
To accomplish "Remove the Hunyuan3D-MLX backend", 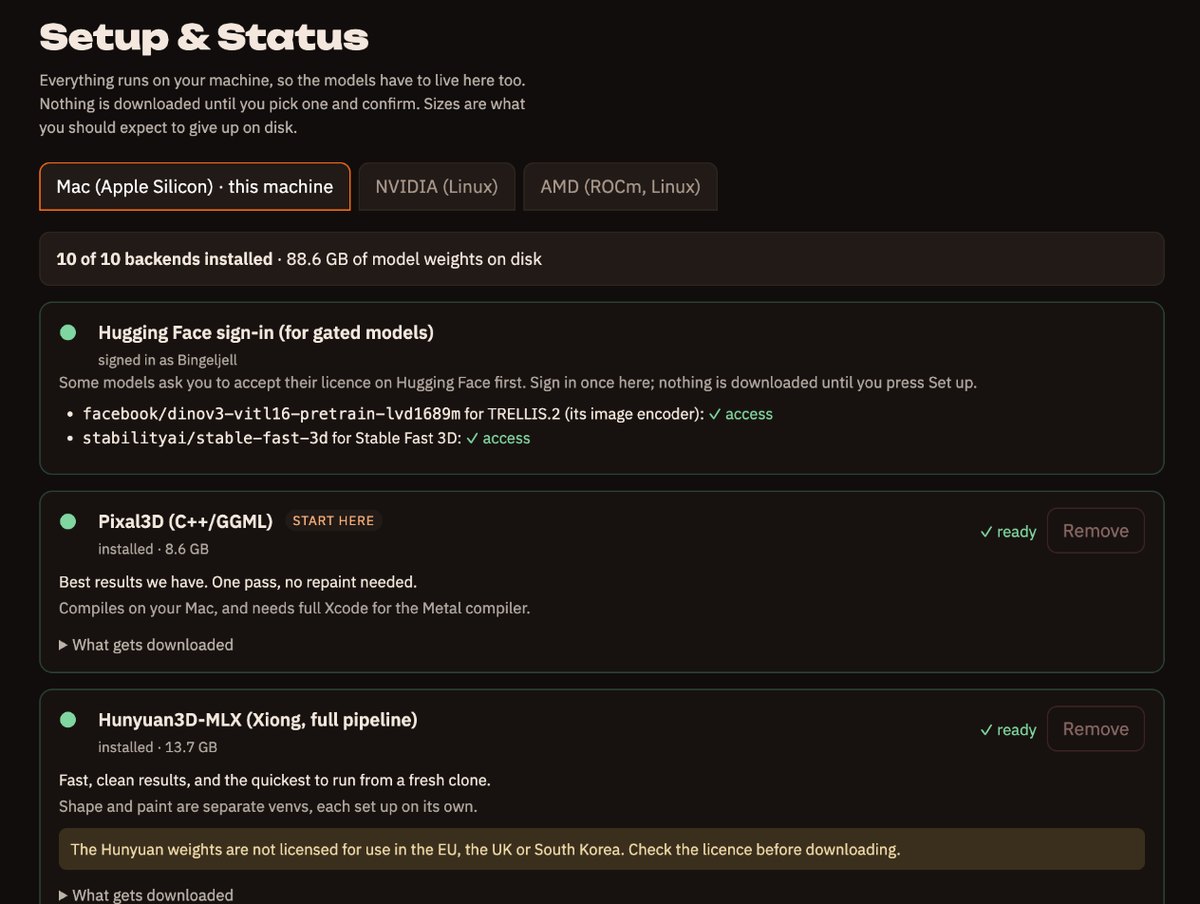I will point(1095,729).
